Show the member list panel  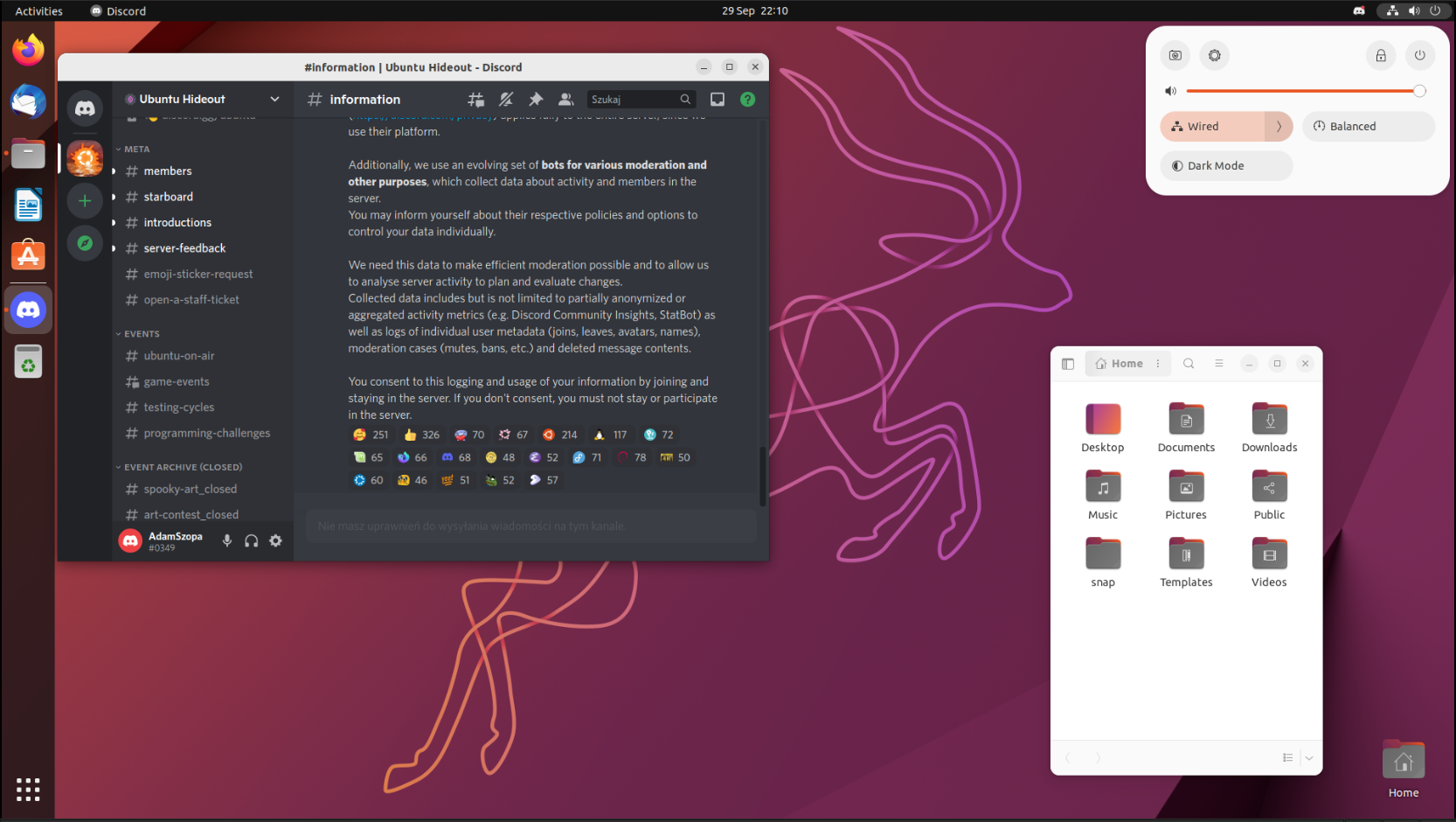[x=566, y=99]
